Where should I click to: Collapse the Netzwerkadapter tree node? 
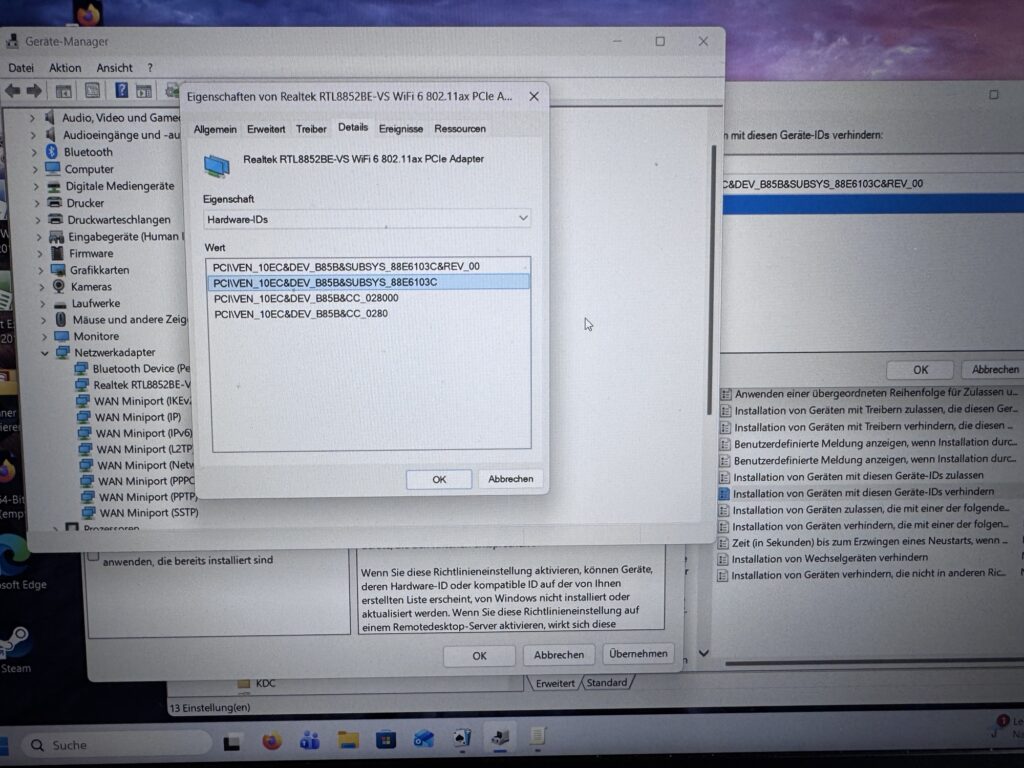click(x=45, y=353)
